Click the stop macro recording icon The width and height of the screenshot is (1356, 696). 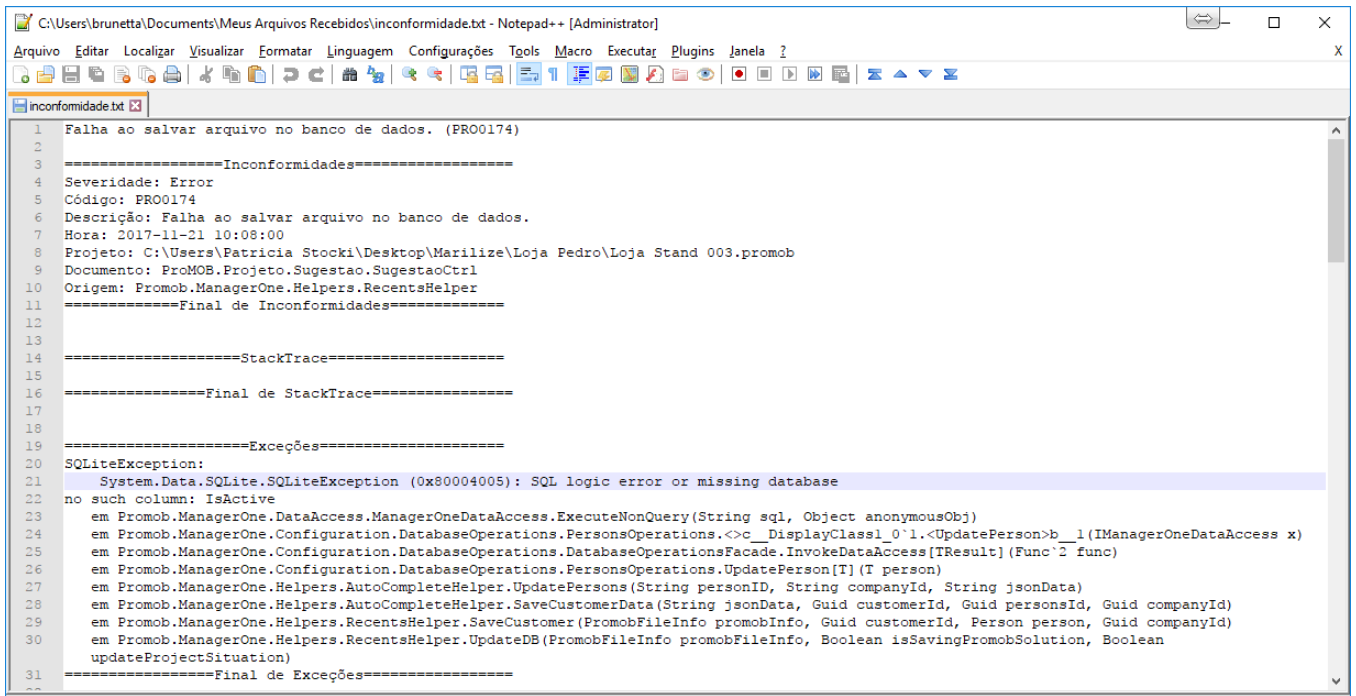pyautogui.click(x=764, y=74)
